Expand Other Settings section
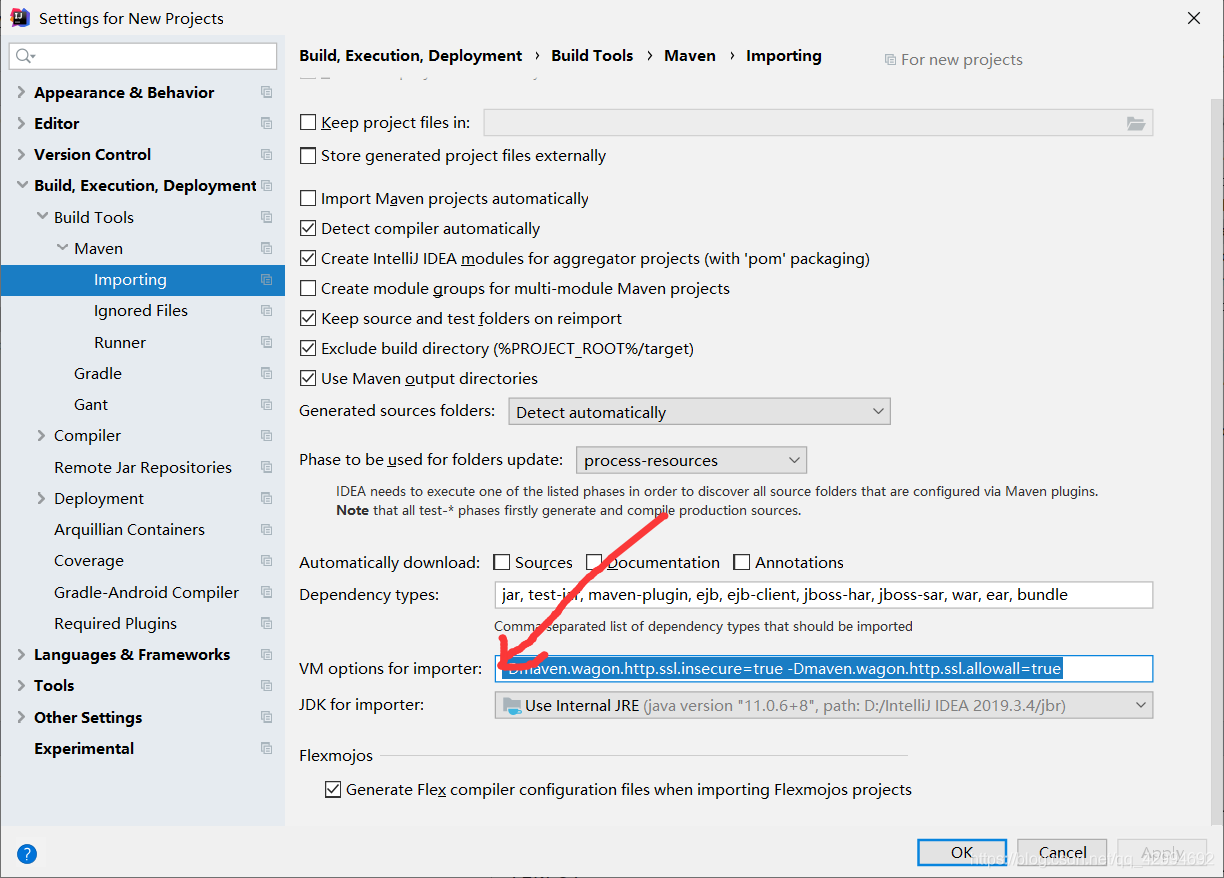Screen dimensions: 1224x878 pos(21,717)
